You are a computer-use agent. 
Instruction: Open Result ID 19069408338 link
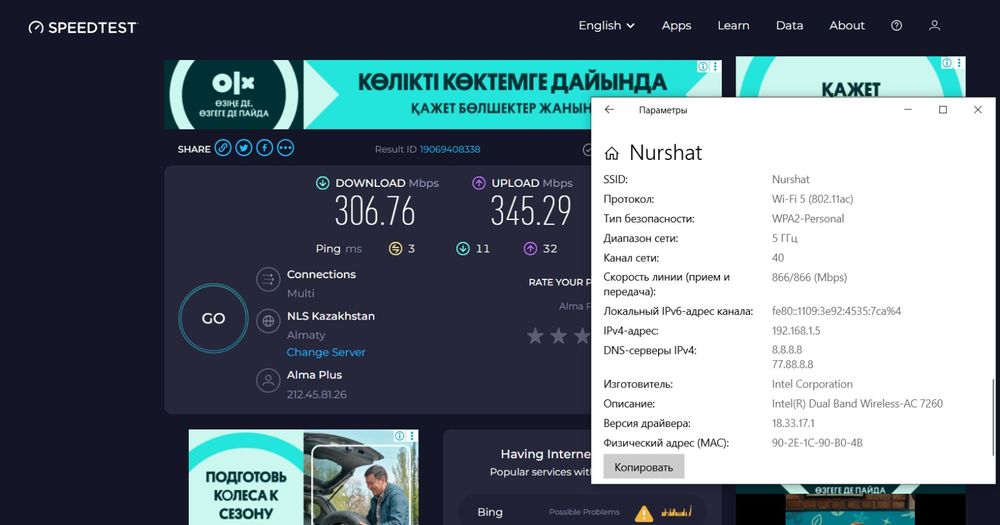click(x=450, y=149)
